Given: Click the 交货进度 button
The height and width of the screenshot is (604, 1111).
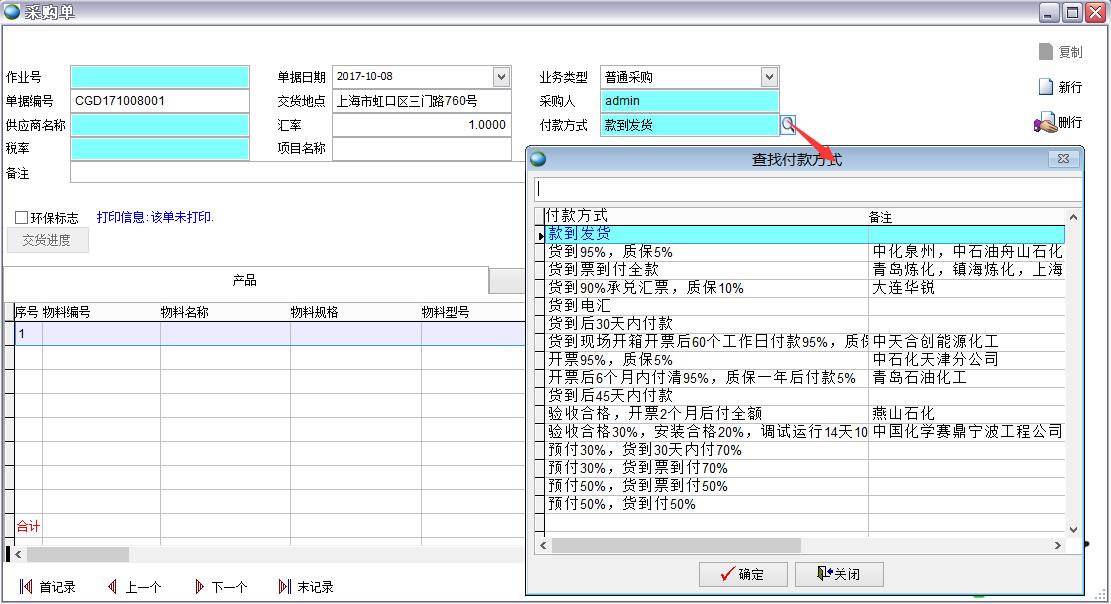Looking at the screenshot, I should [48, 240].
